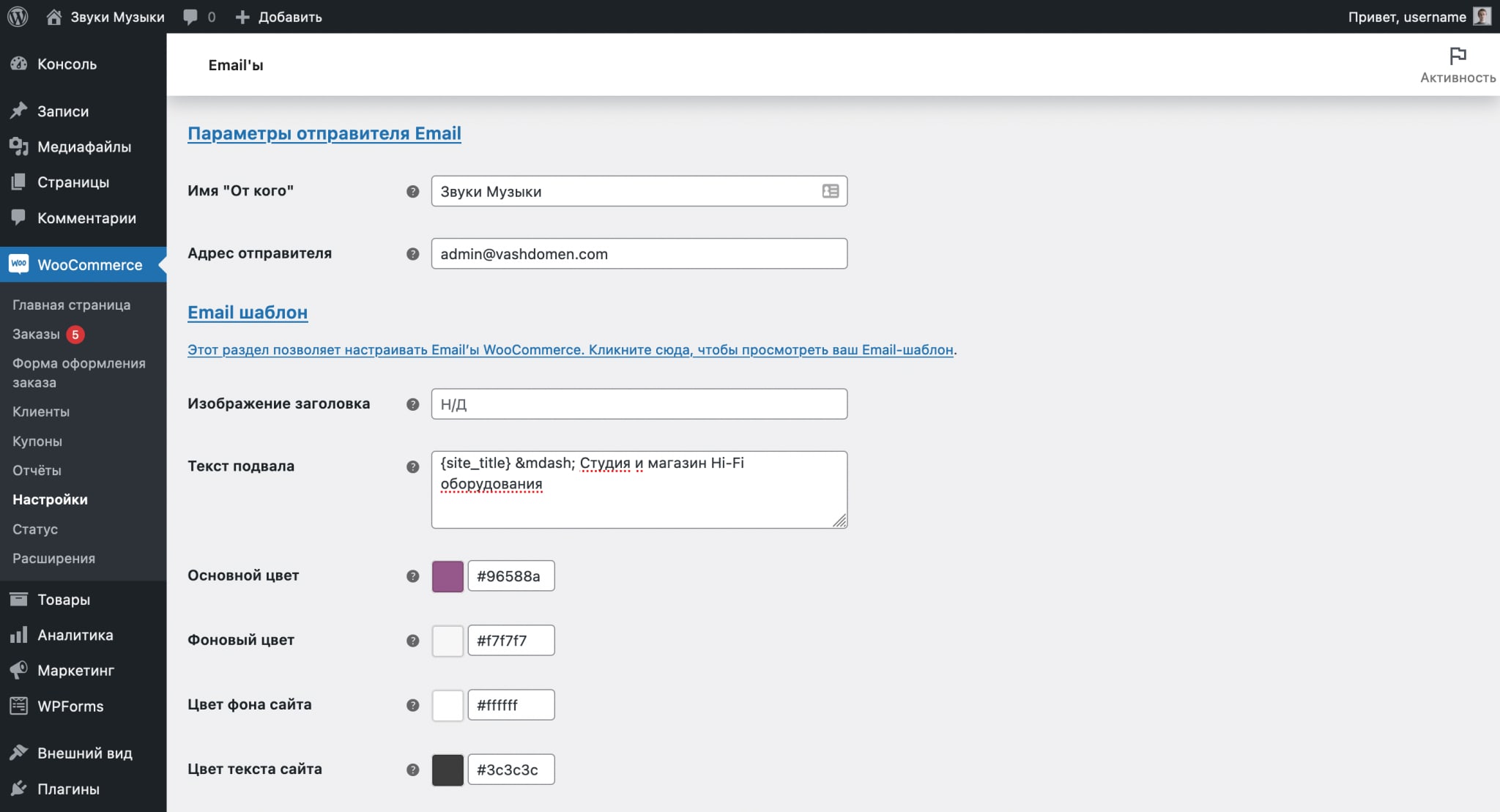Grab the footer textarea resize handle
The image size is (1500, 812).
840,521
